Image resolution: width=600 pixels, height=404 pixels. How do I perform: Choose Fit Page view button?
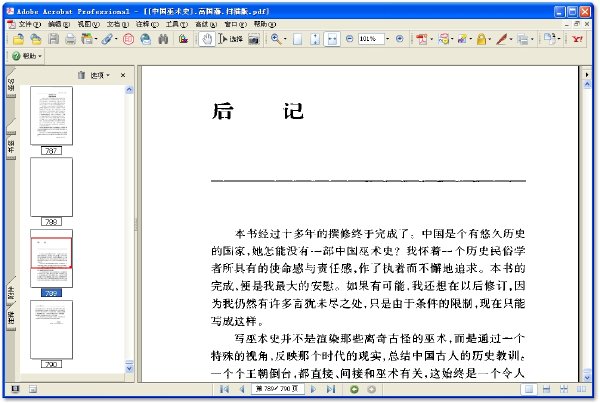[x=315, y=39]
